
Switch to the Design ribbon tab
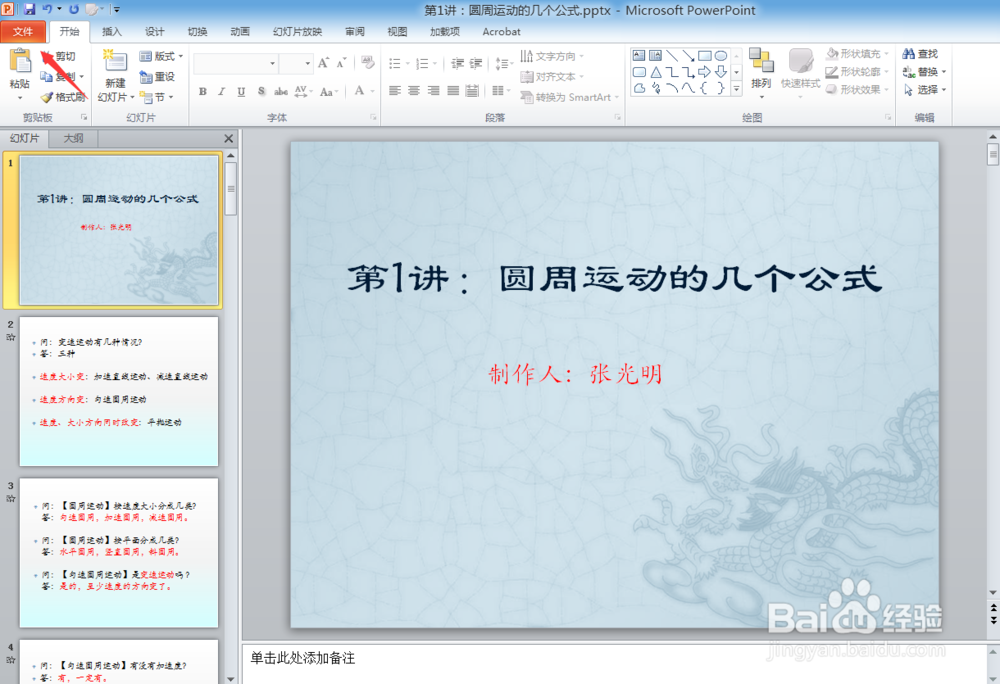coord(154,31)
